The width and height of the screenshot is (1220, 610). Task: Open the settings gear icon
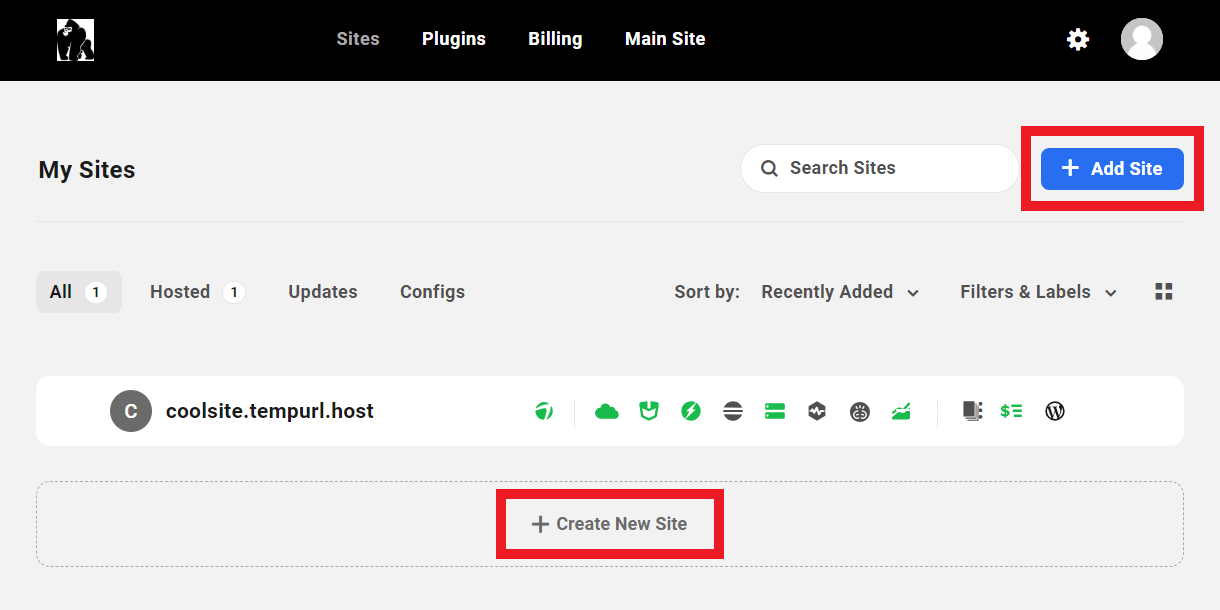coord(1077,40)
